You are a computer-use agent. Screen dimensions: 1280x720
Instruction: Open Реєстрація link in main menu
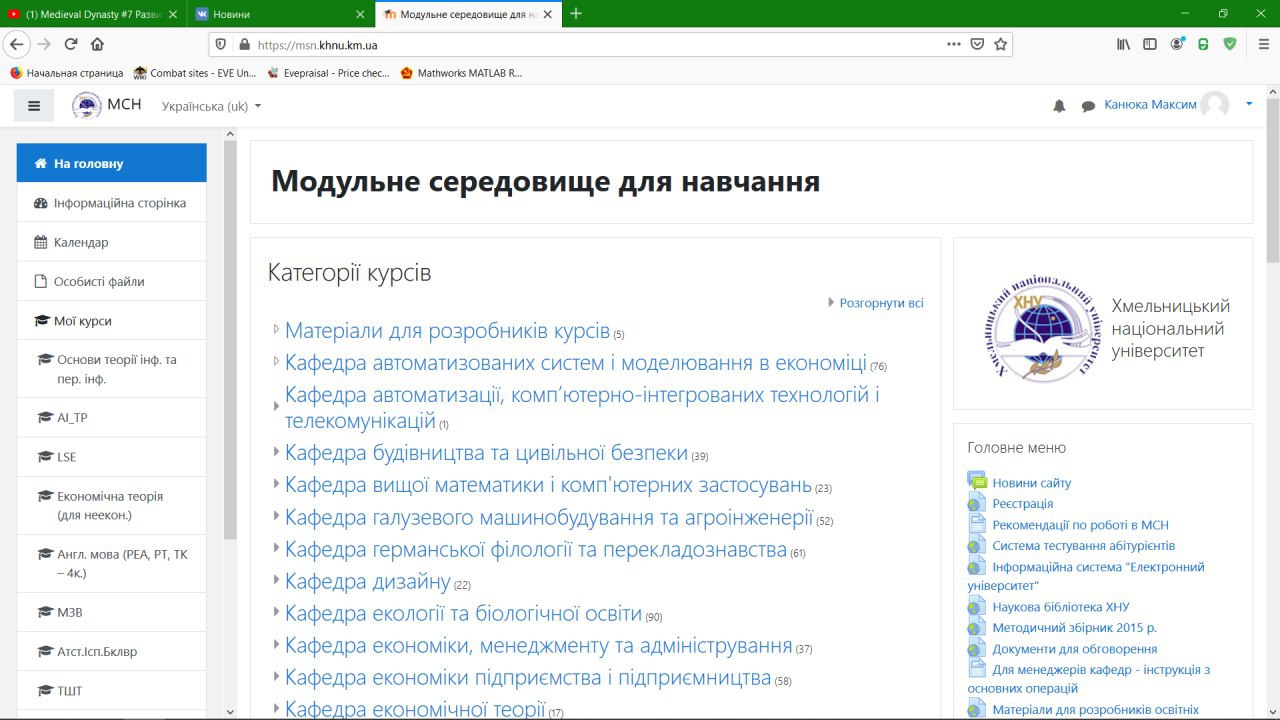[x=1022, y=504]
